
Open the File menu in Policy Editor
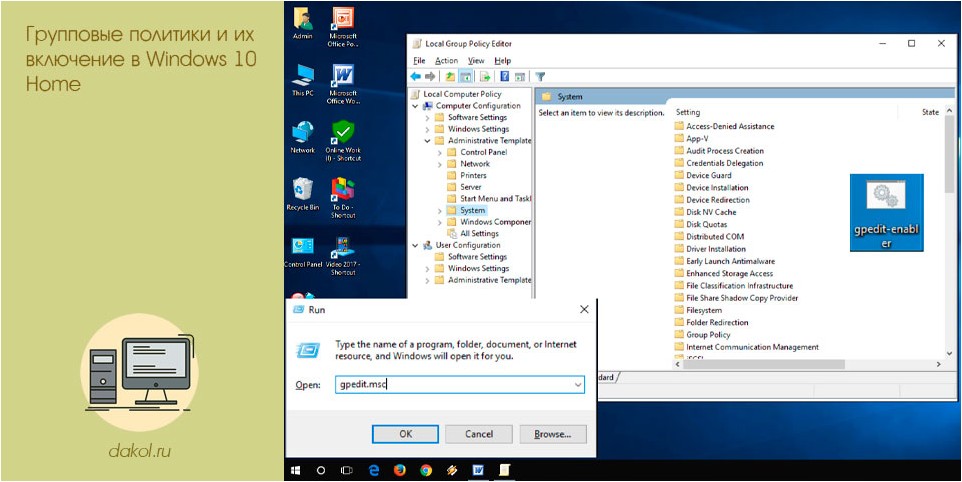(419, 61)
